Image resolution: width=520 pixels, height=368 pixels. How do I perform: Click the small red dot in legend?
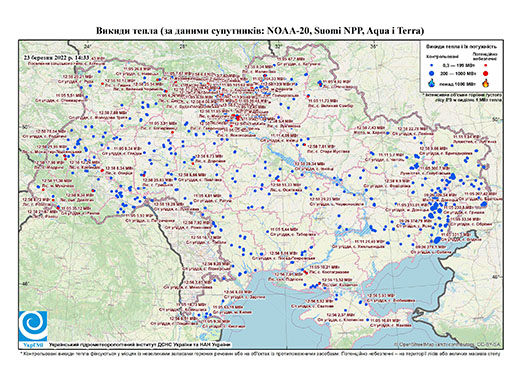tap(486, 65)
